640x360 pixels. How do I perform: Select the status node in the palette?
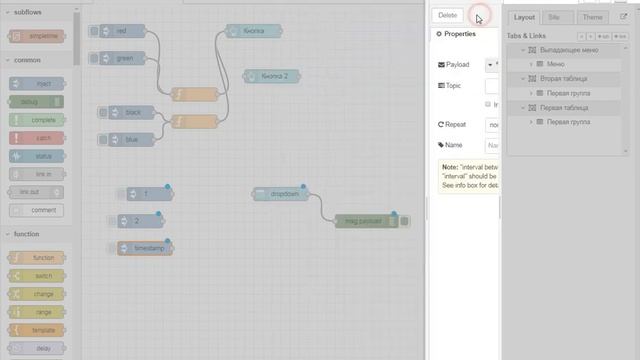(x=37, y=156)
